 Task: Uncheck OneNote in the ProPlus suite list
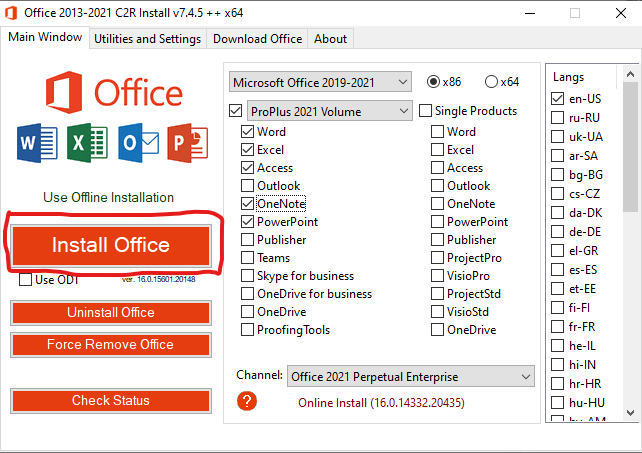[247, 204]
